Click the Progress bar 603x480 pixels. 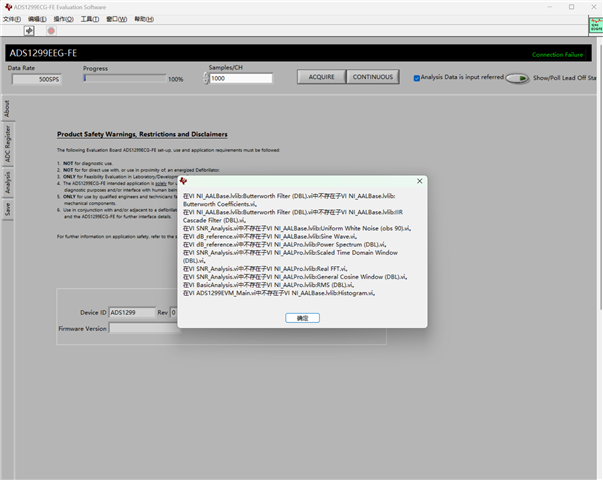pos(125,78)
